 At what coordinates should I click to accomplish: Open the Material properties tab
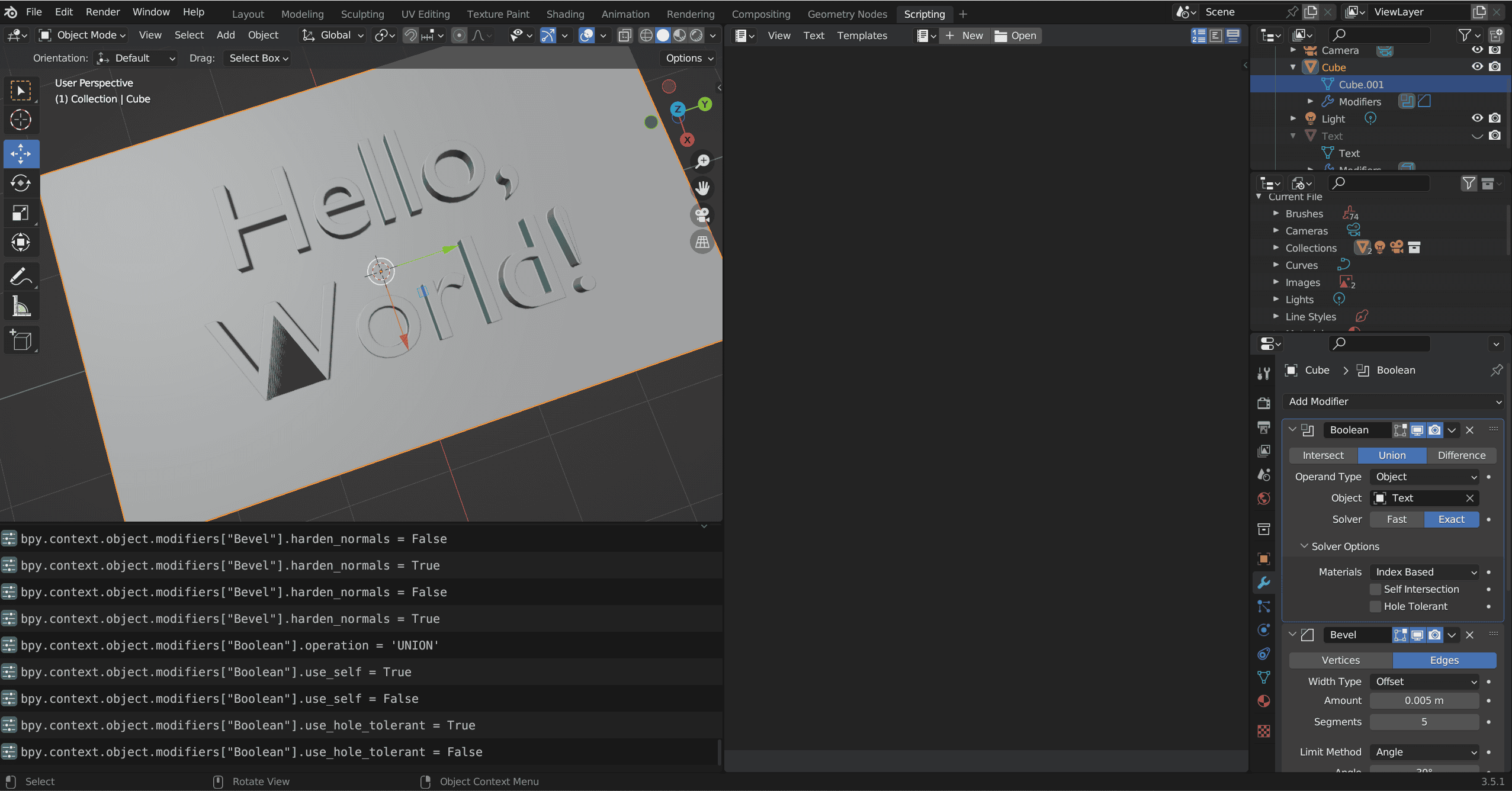pos(1264,702)
